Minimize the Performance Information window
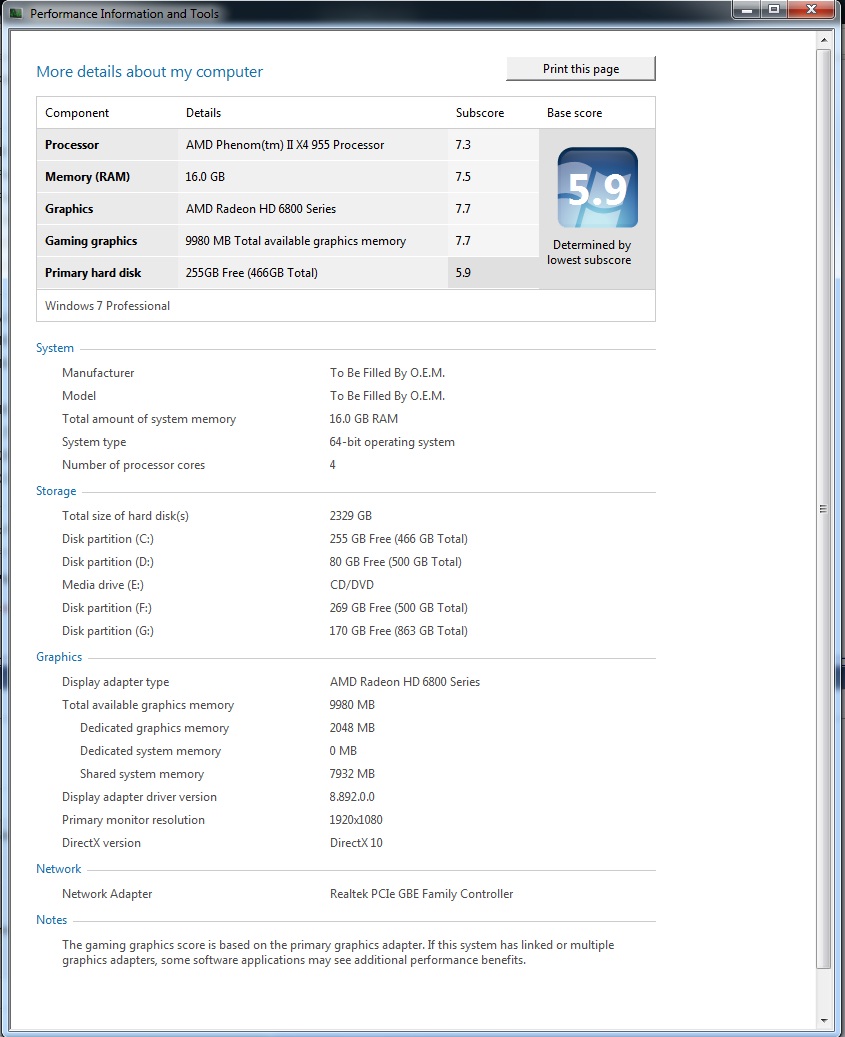 746,10
